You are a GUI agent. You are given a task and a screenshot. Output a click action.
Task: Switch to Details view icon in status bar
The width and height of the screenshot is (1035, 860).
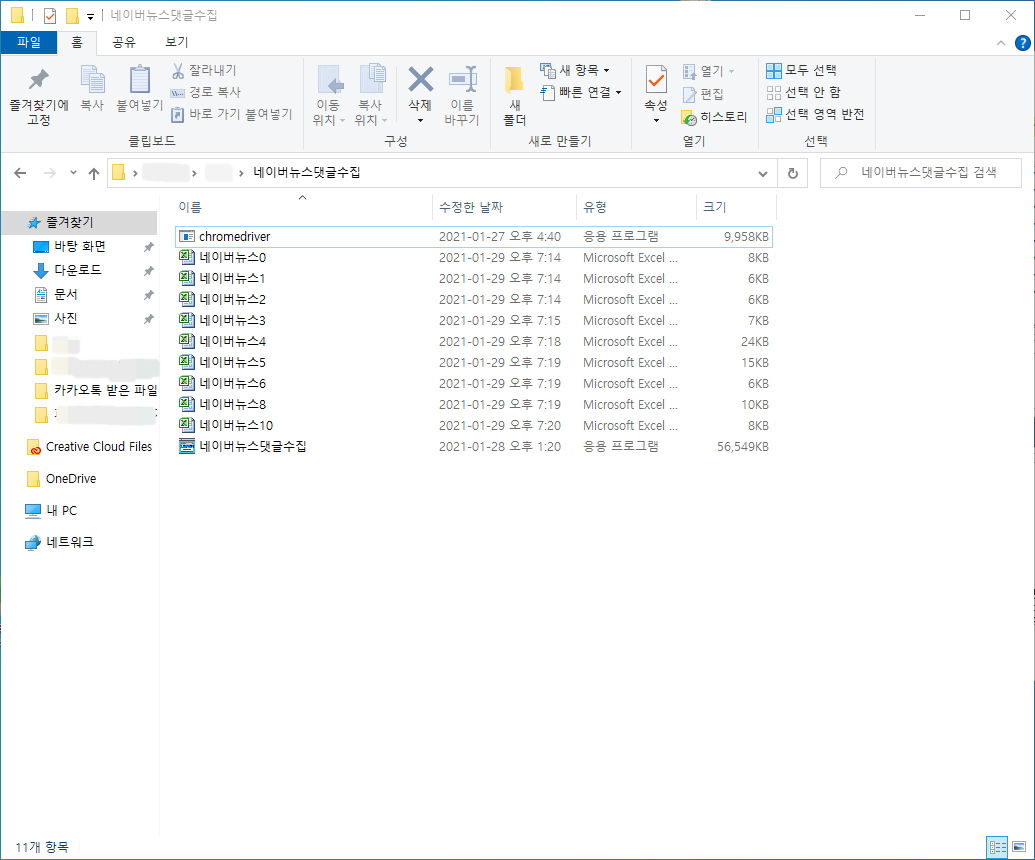[x=997, y=846]
